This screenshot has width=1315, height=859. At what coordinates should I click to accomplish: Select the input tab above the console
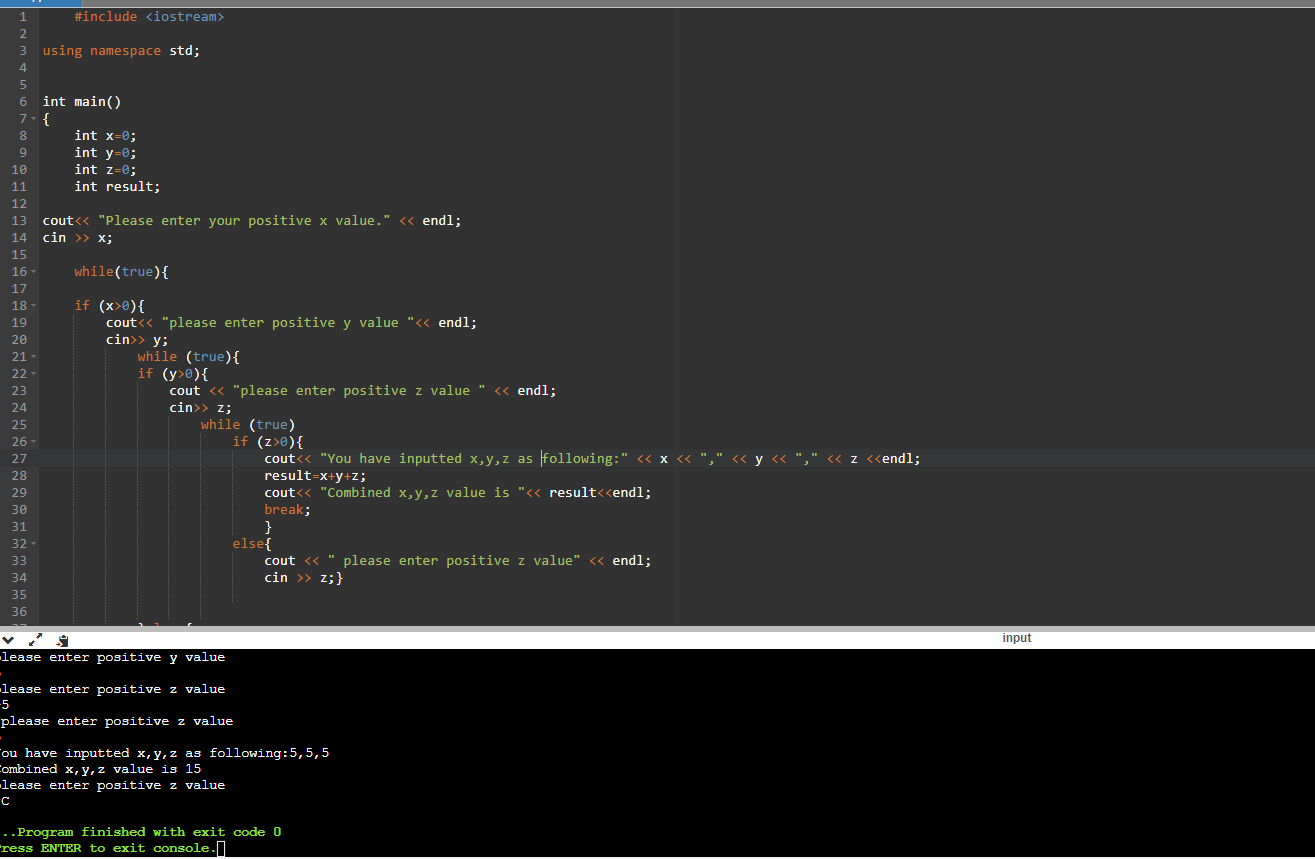1016,638
